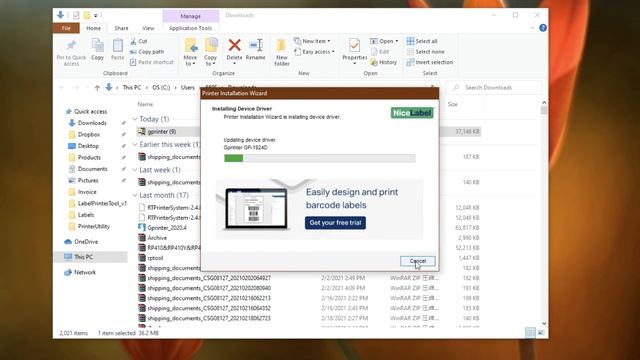This screenshot has width=640, height=360.
Task: Click Select none in ribbon
Action: [425, 52]
